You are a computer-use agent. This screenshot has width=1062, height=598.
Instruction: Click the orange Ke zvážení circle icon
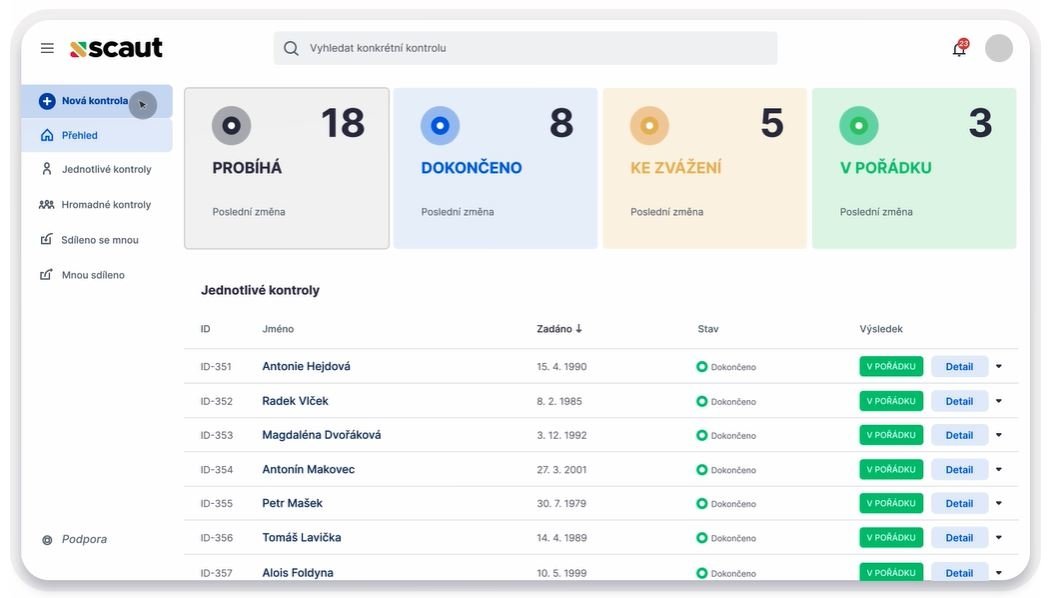[x=649, y=126]
